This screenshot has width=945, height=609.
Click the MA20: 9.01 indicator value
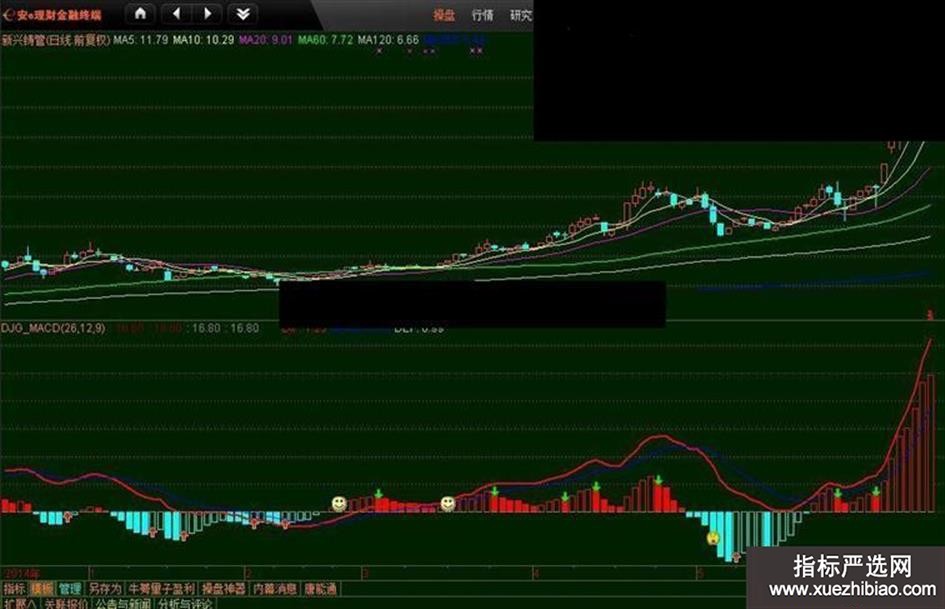coord(266,40)
